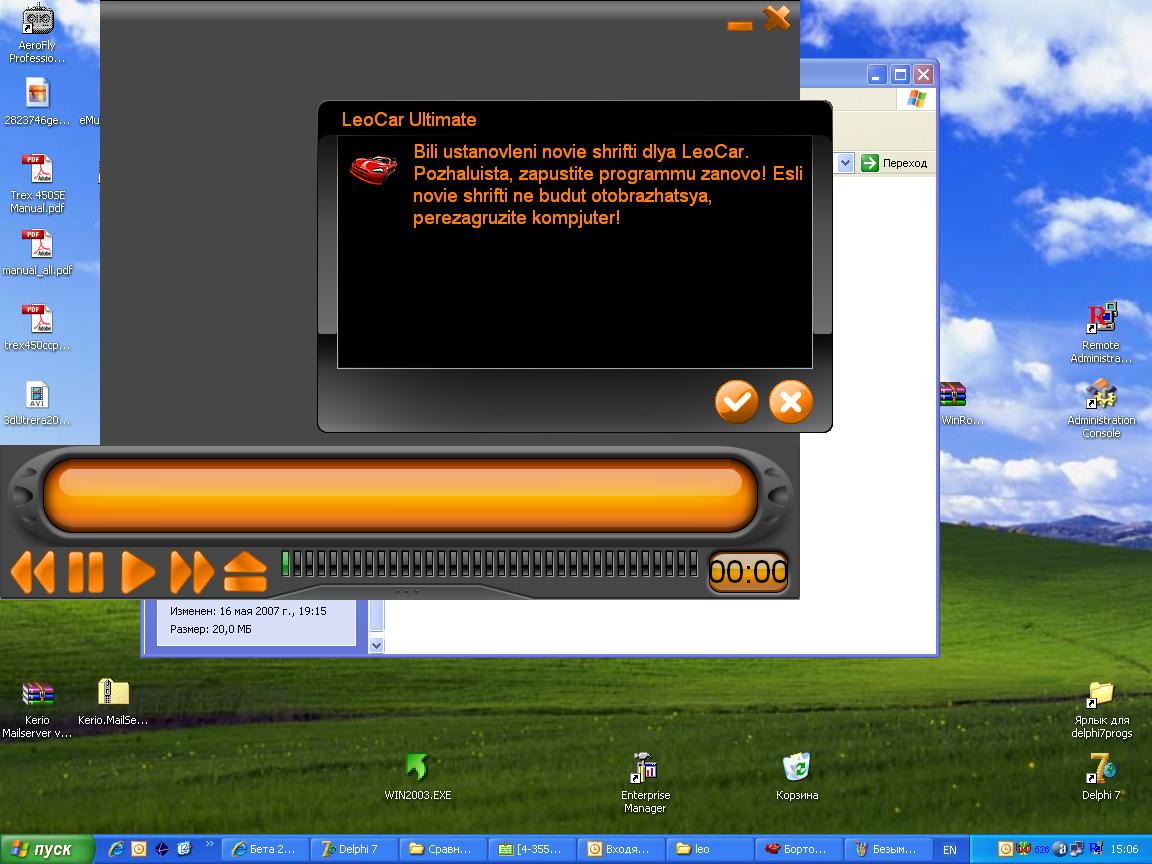This screenshot has height=864, width=1152.
Task: Select the Kerio.MailSe... zip folder icon
Action: click(x=113, y=702)
